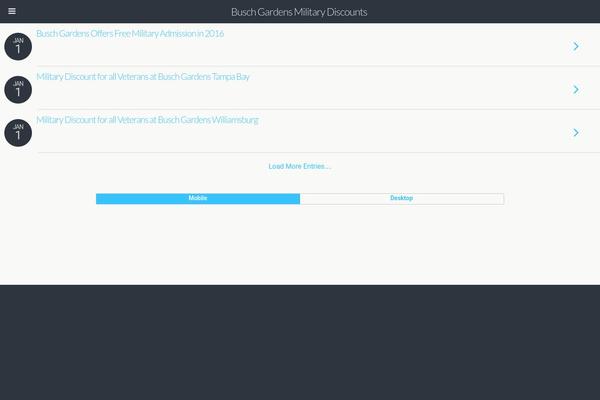This screenshot has width=600, height=400.
Task: Click chevron arrow for Free Military Admission entry
Action: coord(576,46)
